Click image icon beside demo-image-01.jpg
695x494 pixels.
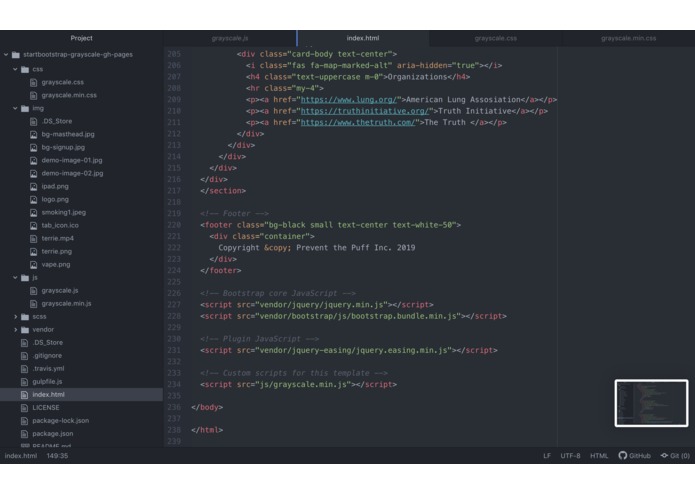33,160
